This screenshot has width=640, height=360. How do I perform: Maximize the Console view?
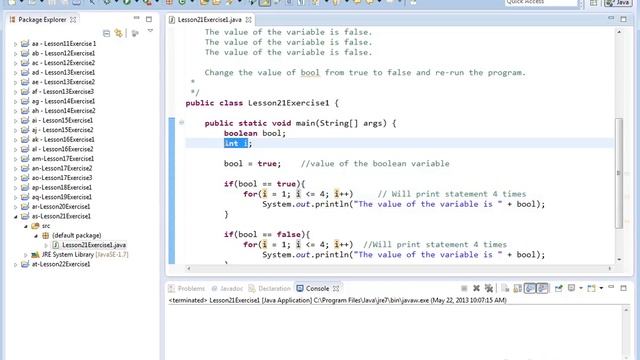pyautogui.click(x=623, y=288)
